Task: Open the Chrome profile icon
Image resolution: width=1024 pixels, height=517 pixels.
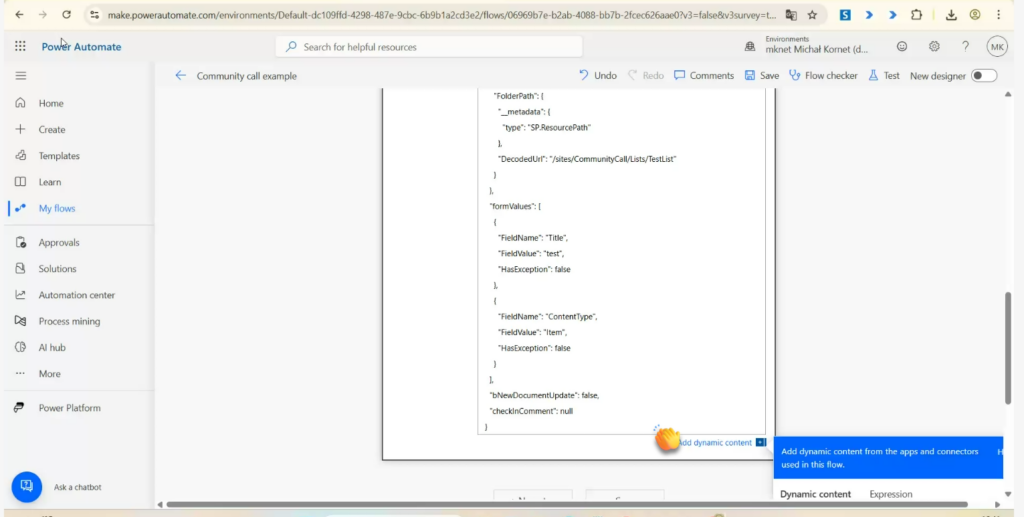Action: point(975,14)
